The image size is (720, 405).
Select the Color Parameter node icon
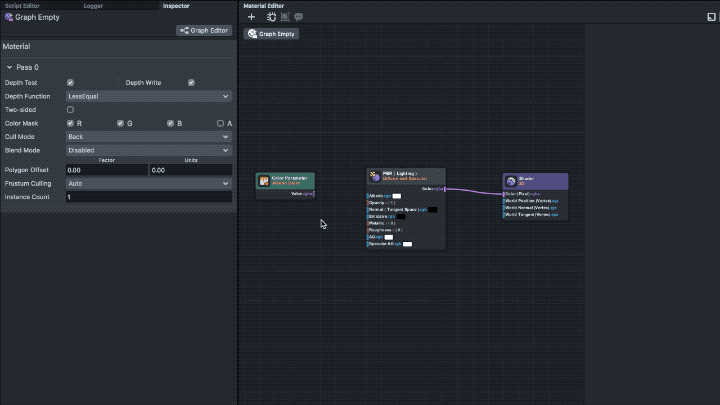point(264,181)
